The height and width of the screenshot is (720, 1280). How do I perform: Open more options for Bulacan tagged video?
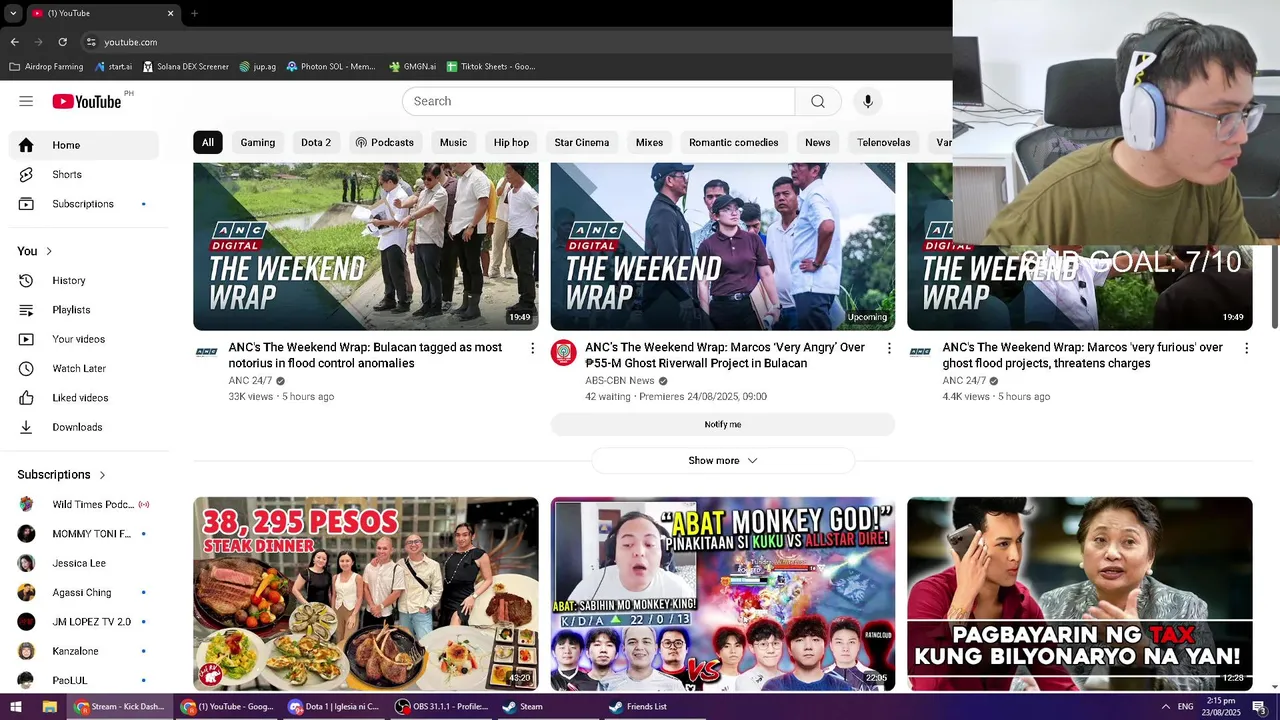point(532,348)
